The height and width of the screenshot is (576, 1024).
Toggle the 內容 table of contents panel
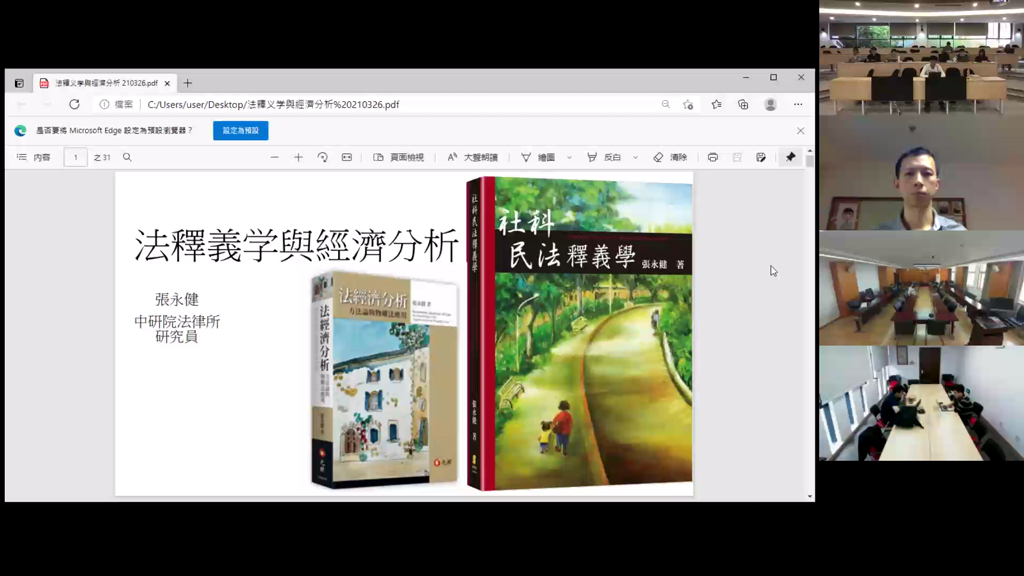tap(33, 157)
